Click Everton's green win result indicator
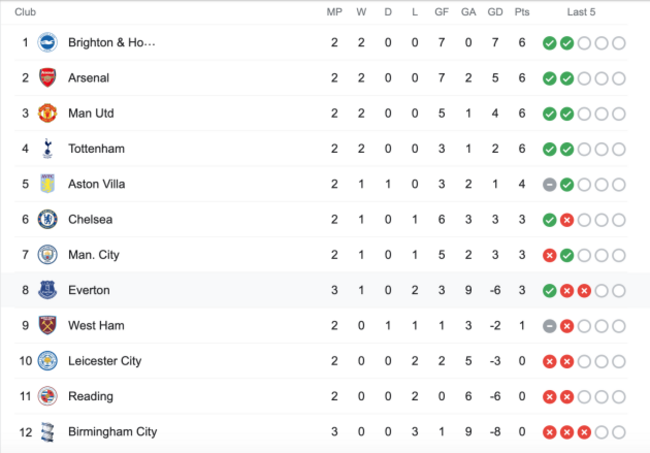The height and width of the screenshot is (453, 650). point(549,290)
